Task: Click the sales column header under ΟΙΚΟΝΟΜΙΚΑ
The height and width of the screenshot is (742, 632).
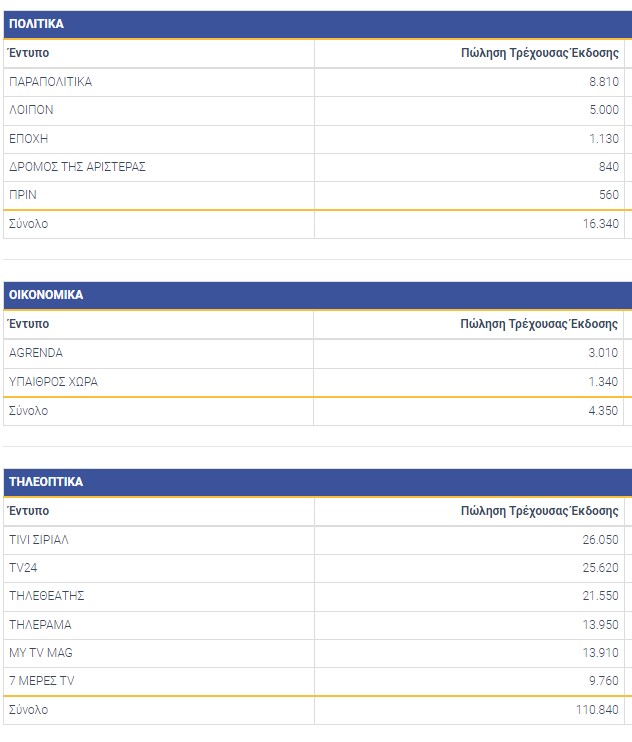Action: point(539,324)
